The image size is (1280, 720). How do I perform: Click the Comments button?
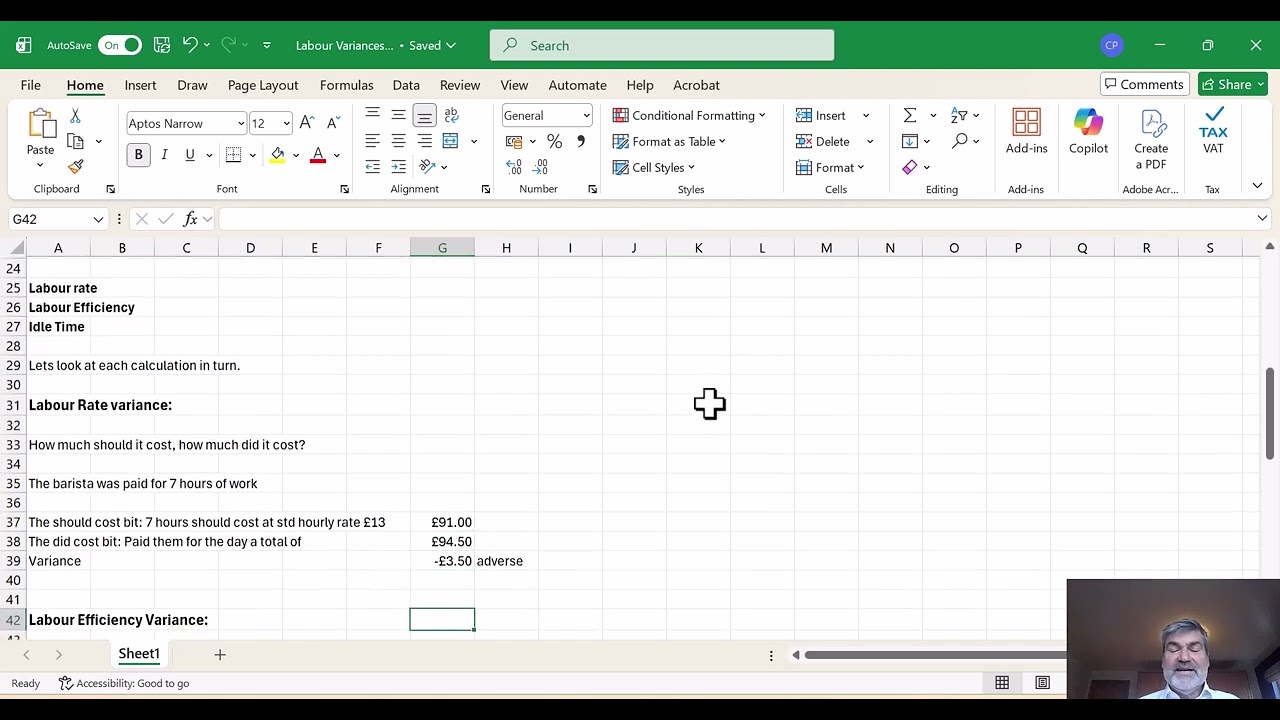pos(1144,85)
